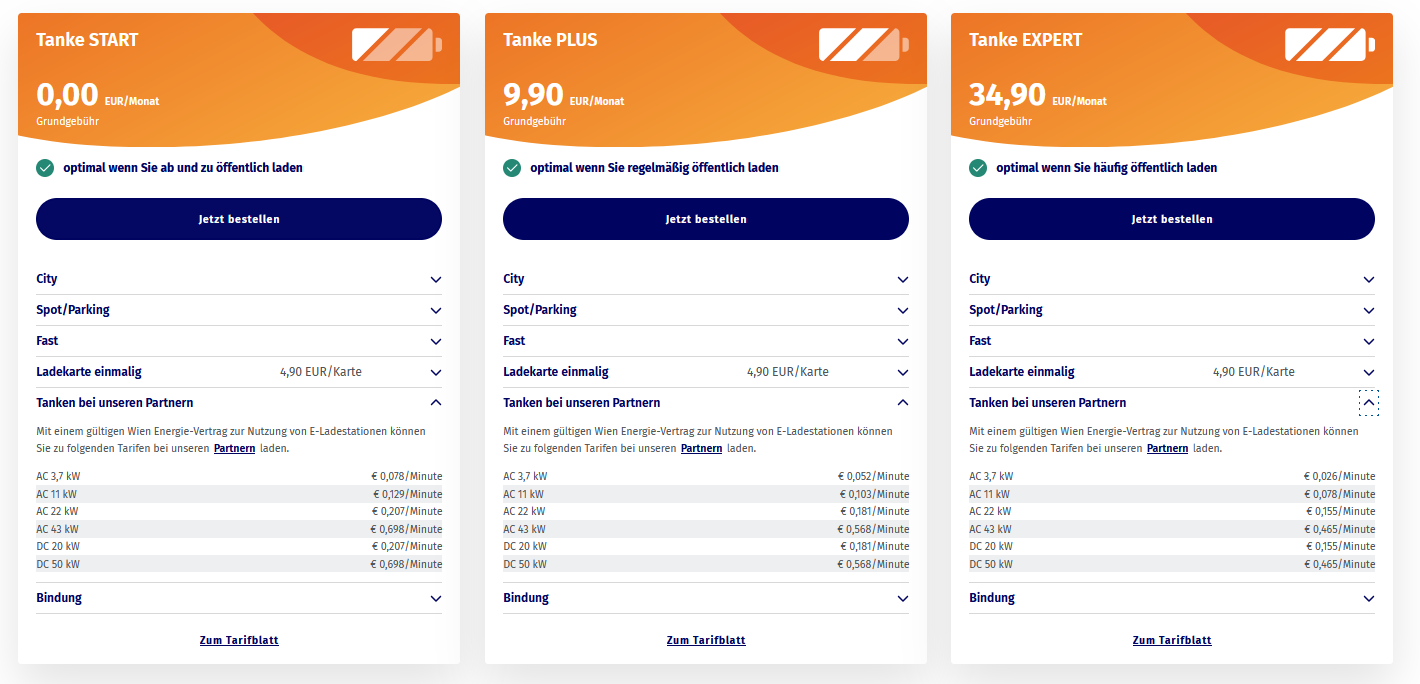Collapse Tanke PLUS partner section via chevron

pos(903,403)
